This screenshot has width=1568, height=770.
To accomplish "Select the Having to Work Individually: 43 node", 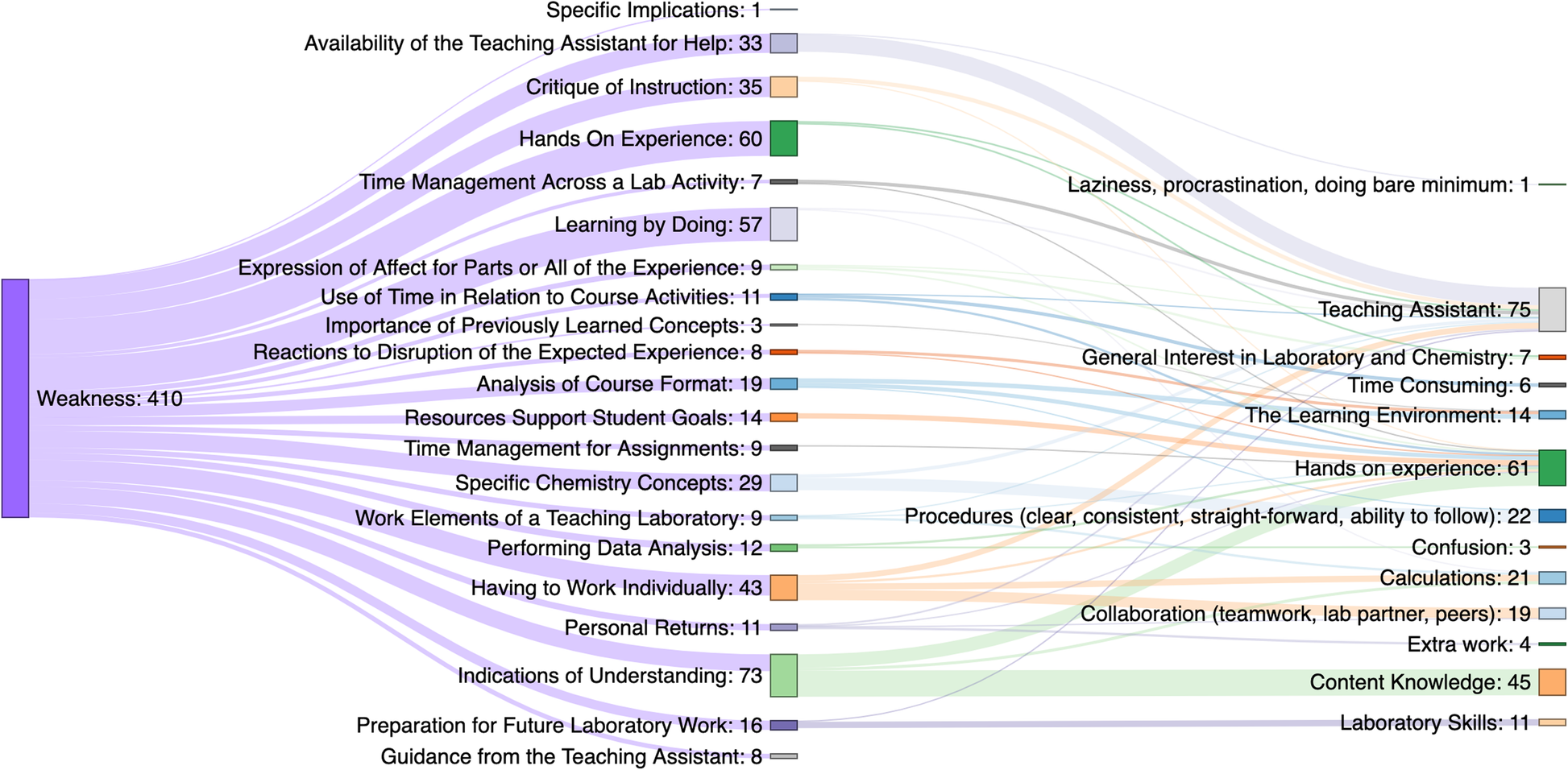I will tap(783, 587).
